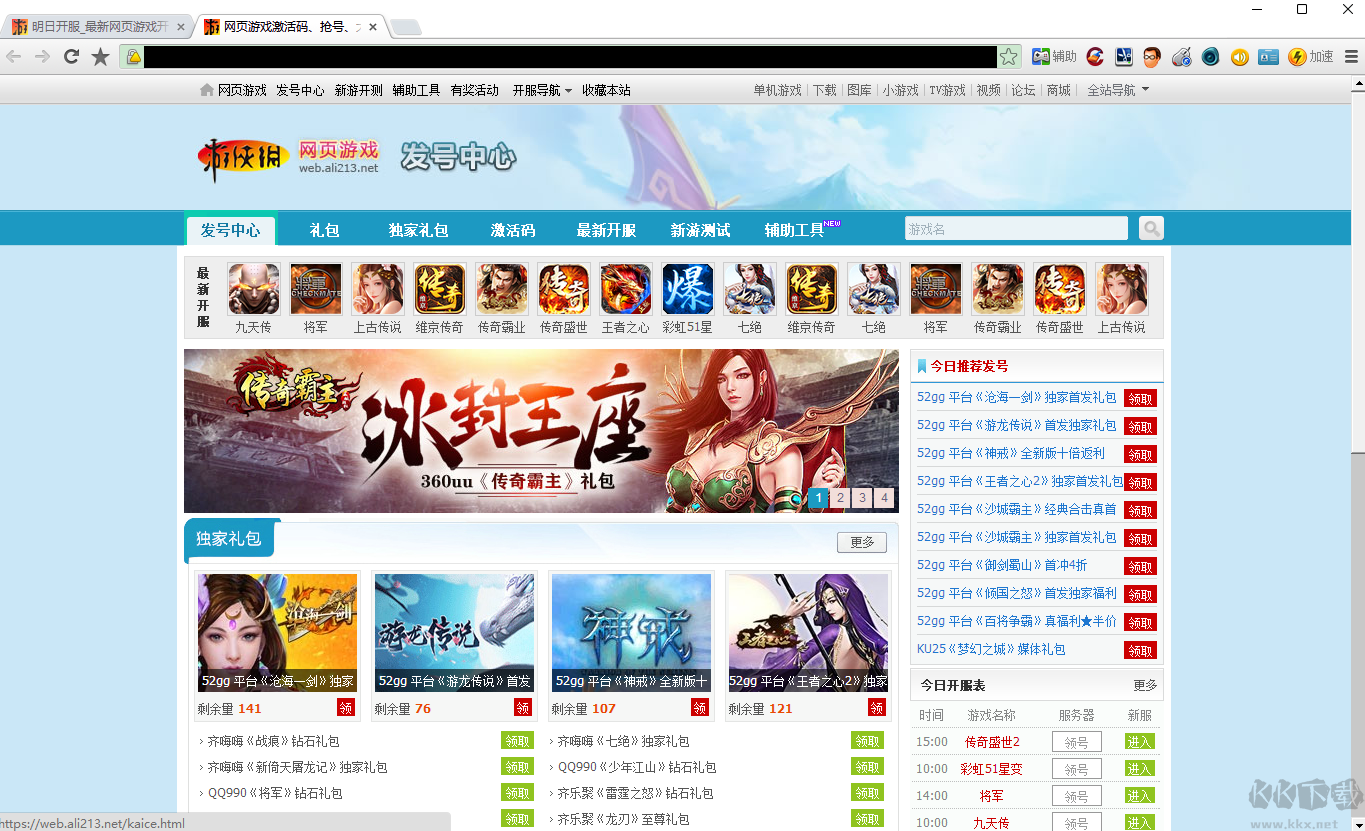Click red 领 button with 剩余量 76
The image size is (1365, 831).
[x=523, y=708]
